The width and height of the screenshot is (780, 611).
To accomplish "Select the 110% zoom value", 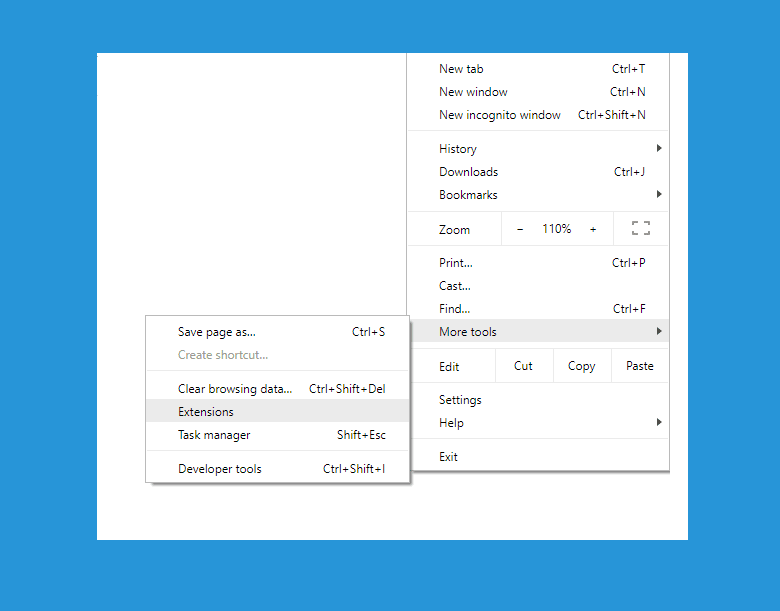I will [x=557, y=229].
